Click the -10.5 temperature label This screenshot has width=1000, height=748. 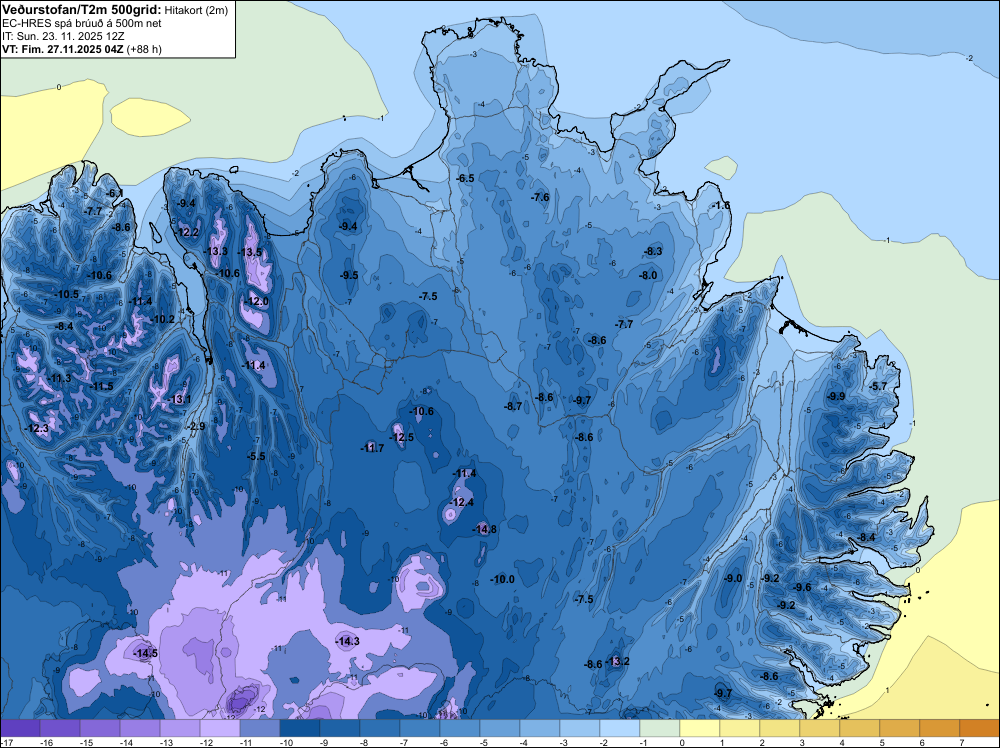tap(67, 295)
